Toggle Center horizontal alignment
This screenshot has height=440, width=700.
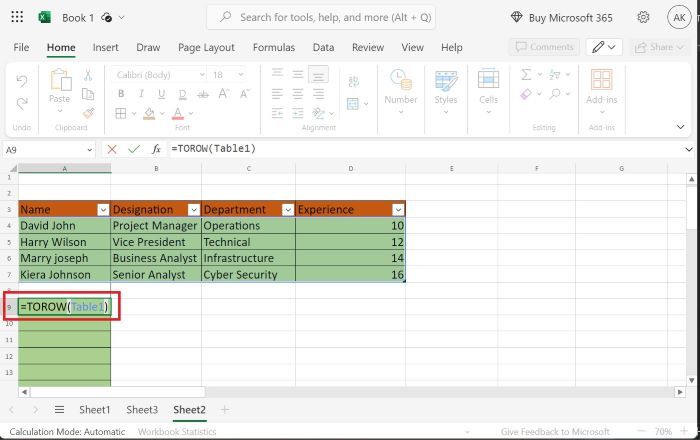click(x=298, y=94)
